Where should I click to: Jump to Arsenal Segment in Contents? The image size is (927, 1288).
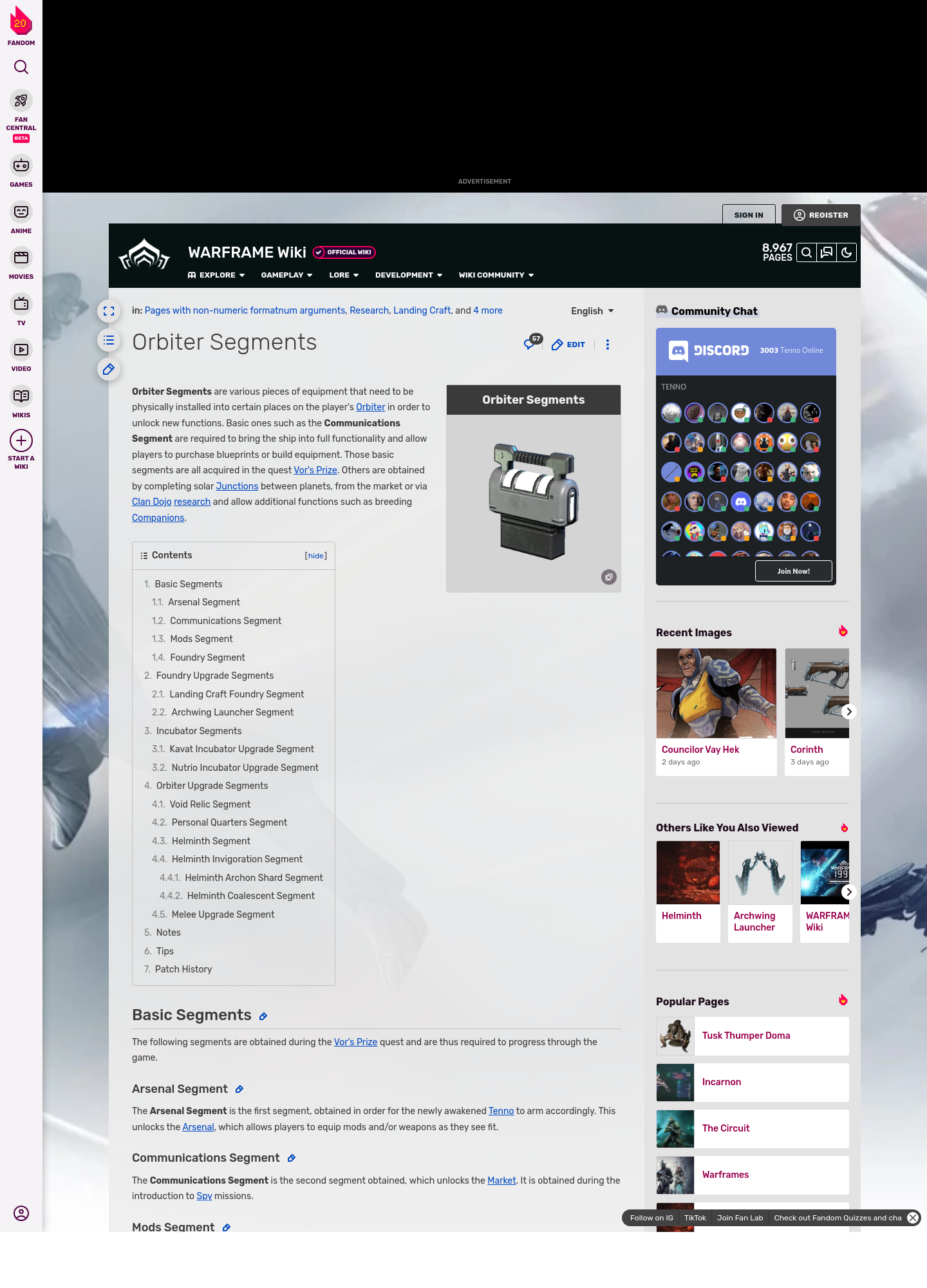196,602
